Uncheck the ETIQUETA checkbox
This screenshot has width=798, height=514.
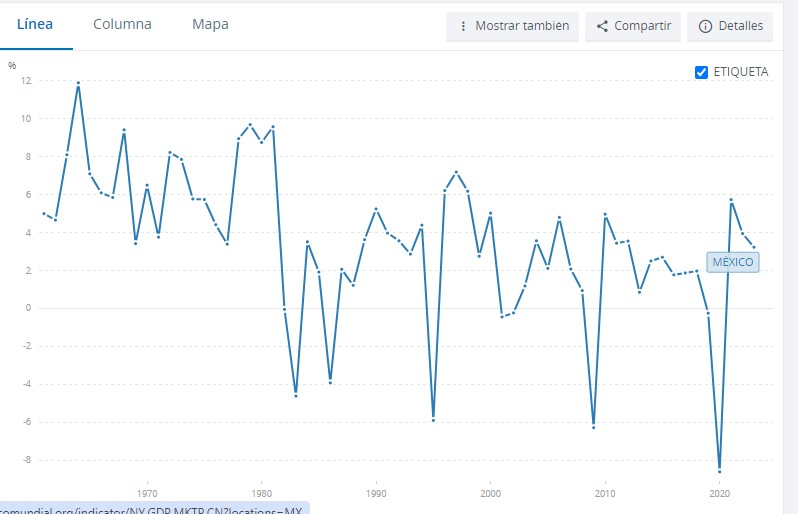(x=701, y=72)
